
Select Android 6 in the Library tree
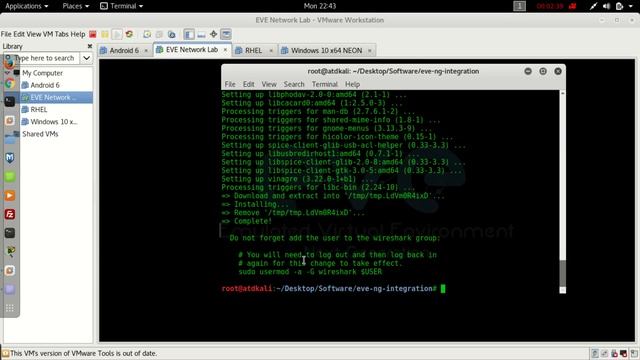pos(45,85)
